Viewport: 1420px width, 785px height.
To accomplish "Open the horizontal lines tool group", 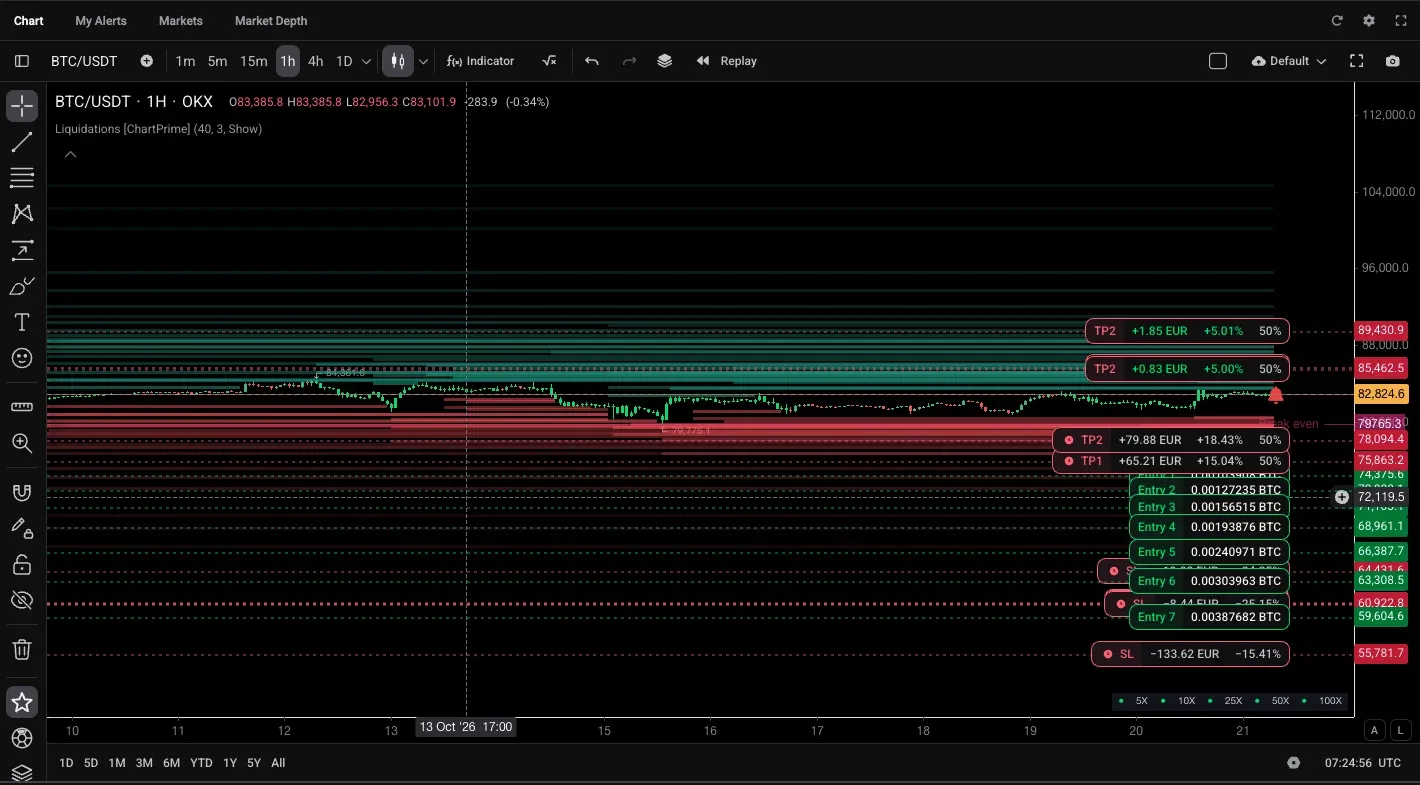I will (x=22, y=178).
